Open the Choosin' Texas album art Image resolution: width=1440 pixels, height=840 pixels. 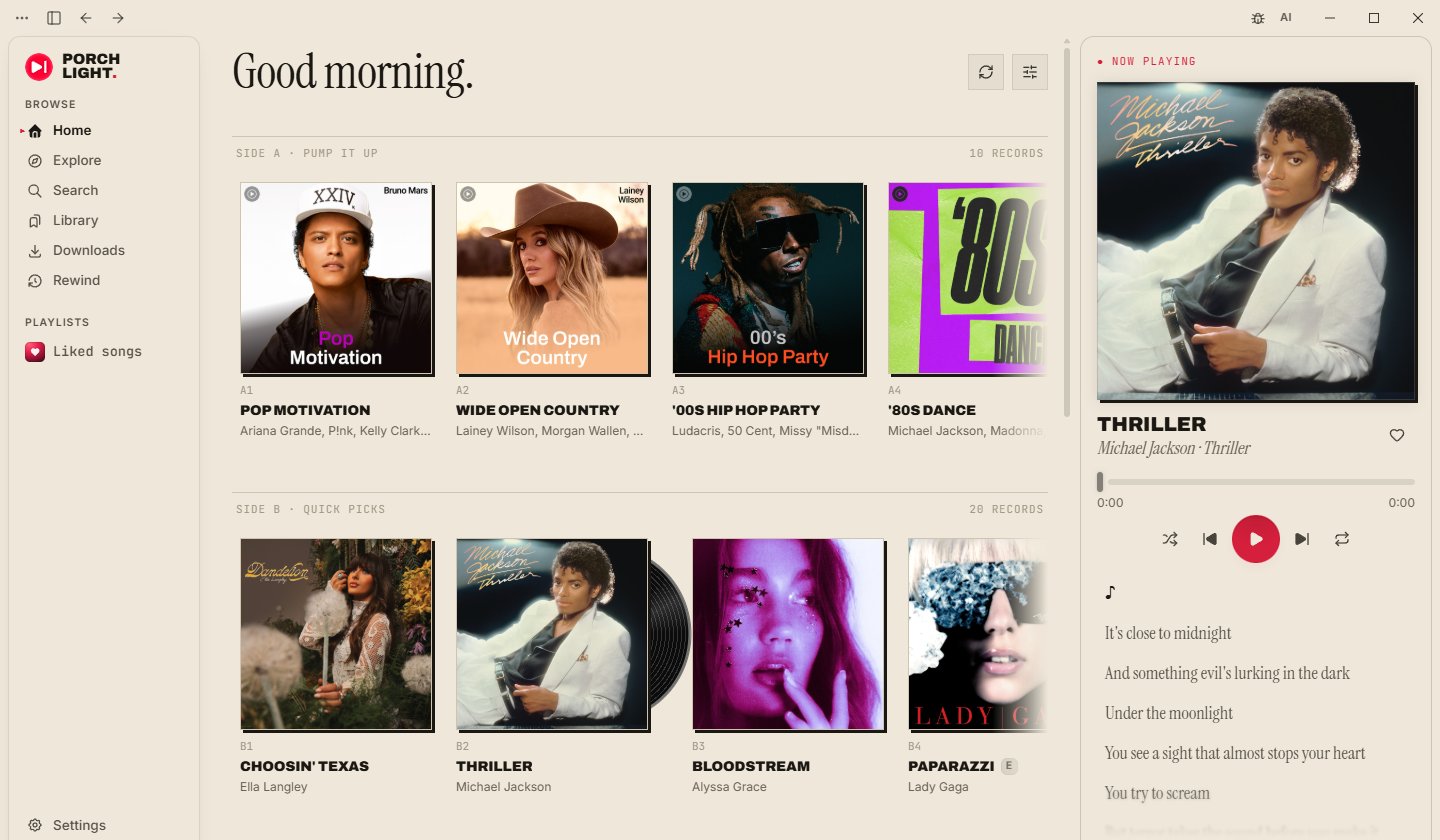coord(336,634)
